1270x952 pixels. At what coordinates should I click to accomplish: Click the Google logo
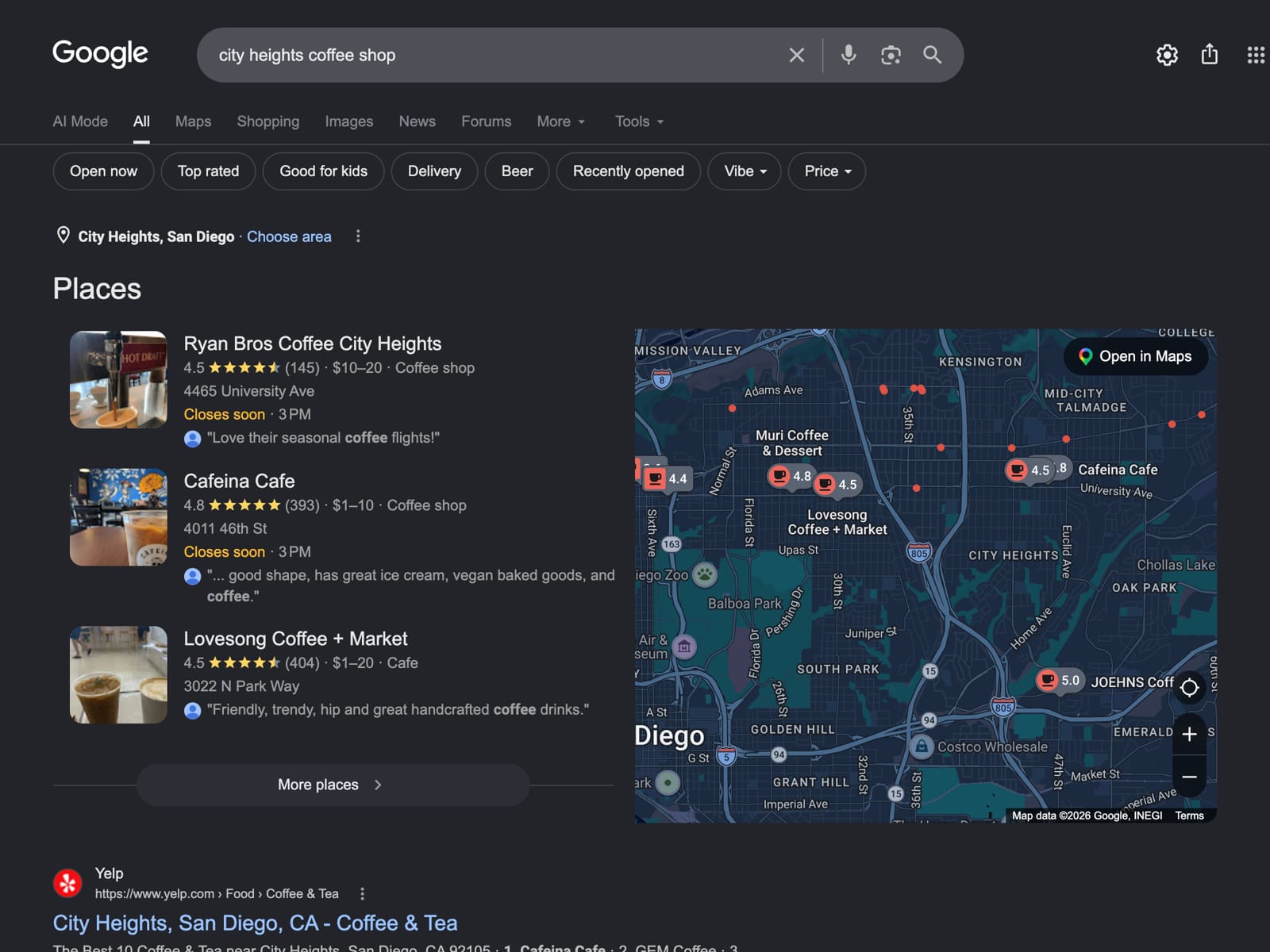click(100, 53)
